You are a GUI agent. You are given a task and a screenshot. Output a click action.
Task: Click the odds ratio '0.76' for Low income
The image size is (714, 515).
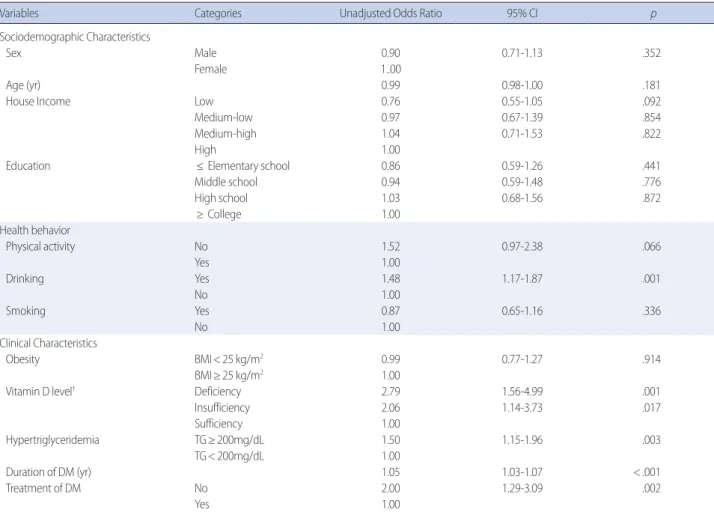(391, 101)
